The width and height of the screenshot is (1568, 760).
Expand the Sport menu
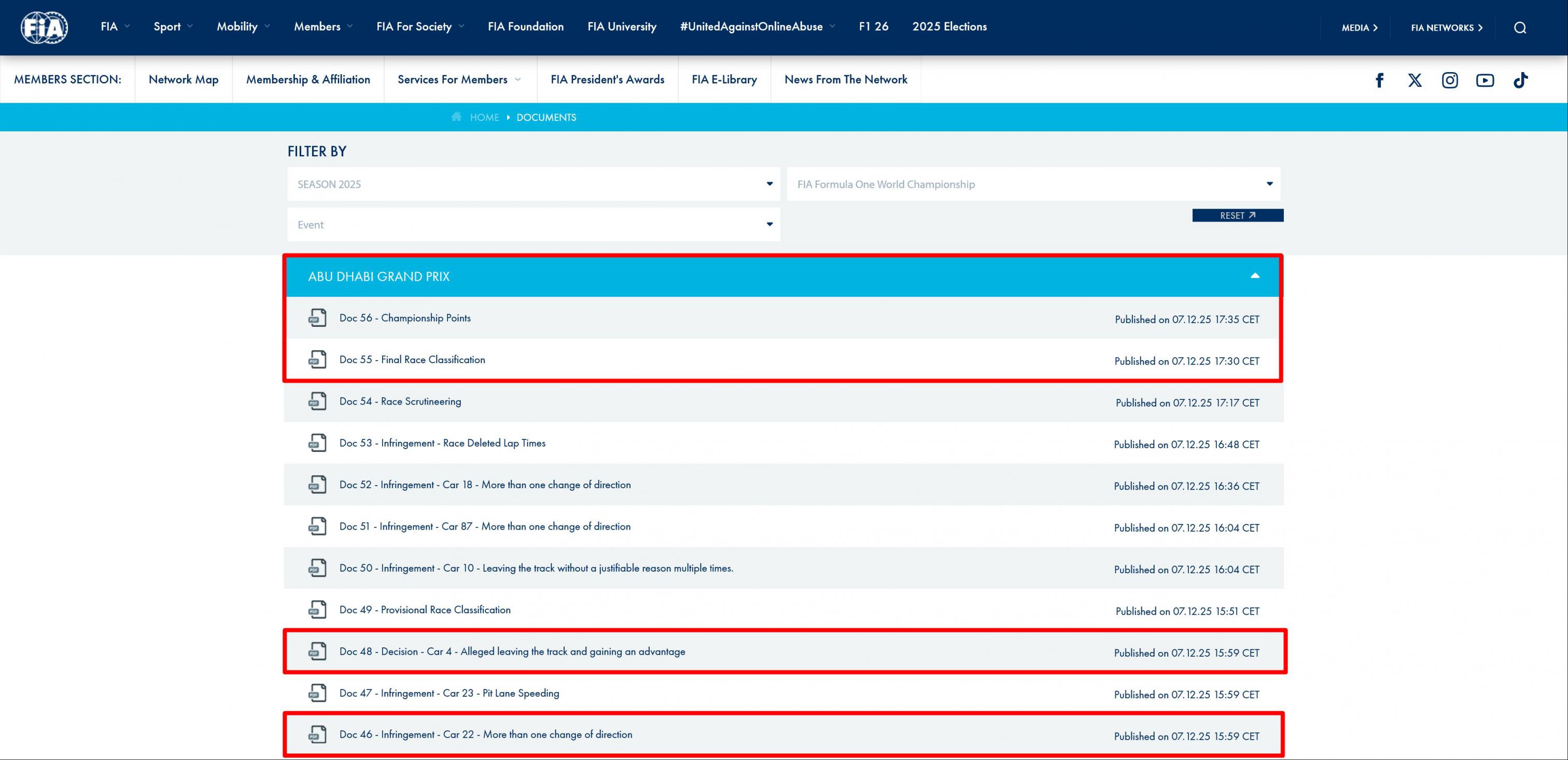pyautogui.click(x=173, y=26)
